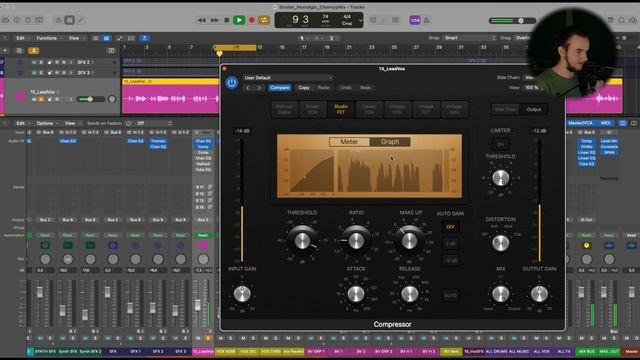Click the Compare button
Screen dimensions: 640x360
coord(280,88)
